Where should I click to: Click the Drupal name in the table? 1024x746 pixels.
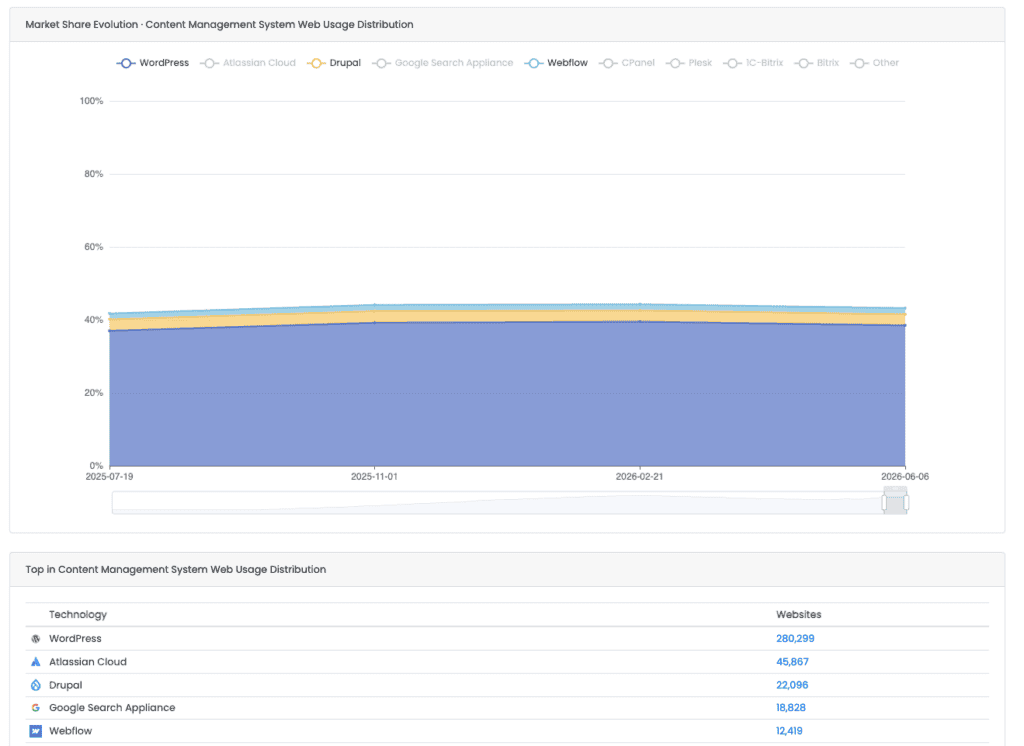tap(66, 685)
